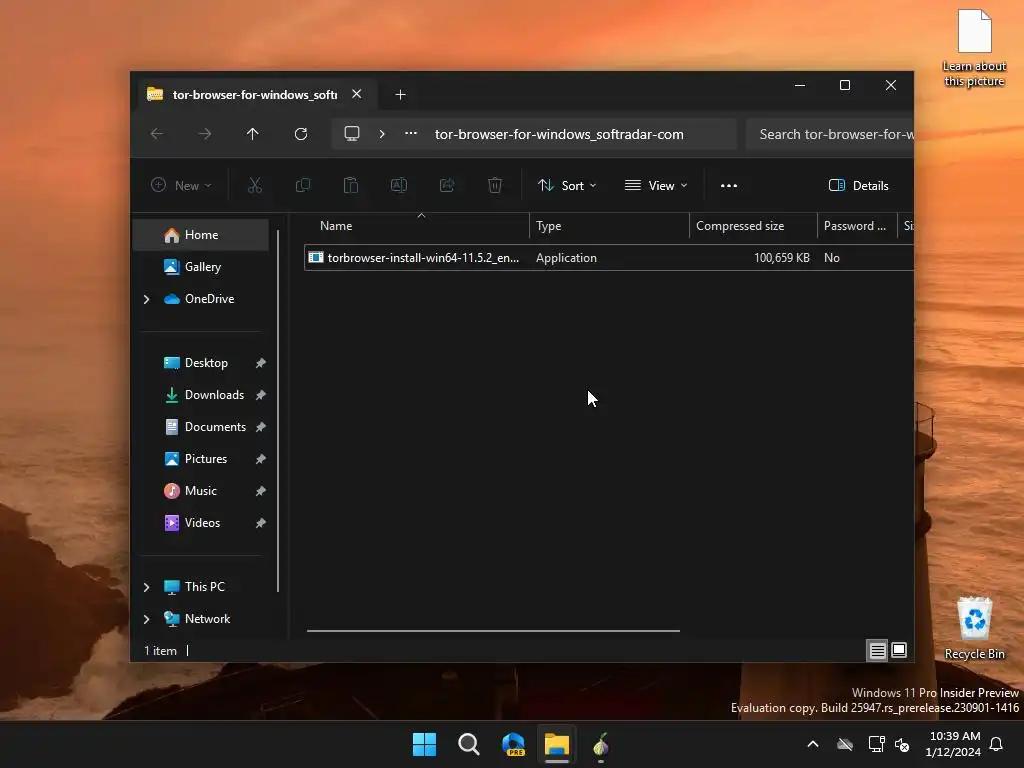Show hidden system tray icons
Screen dimensions: 1024x768
[813, 744]
